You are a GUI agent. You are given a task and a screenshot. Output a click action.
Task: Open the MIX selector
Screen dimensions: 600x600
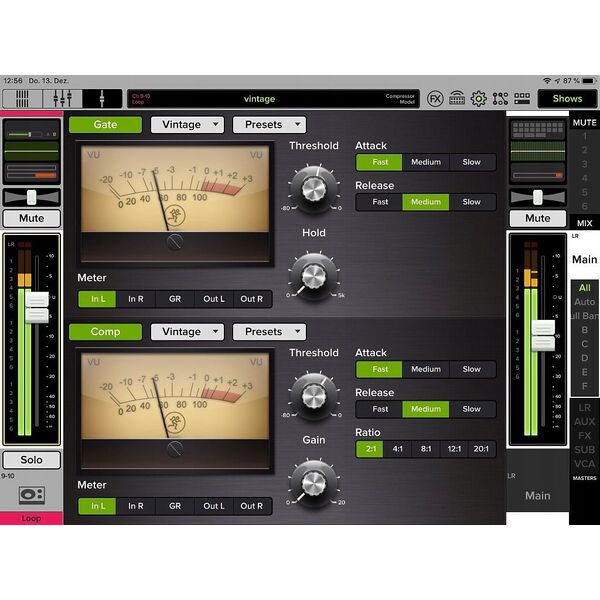pos(584,223)
